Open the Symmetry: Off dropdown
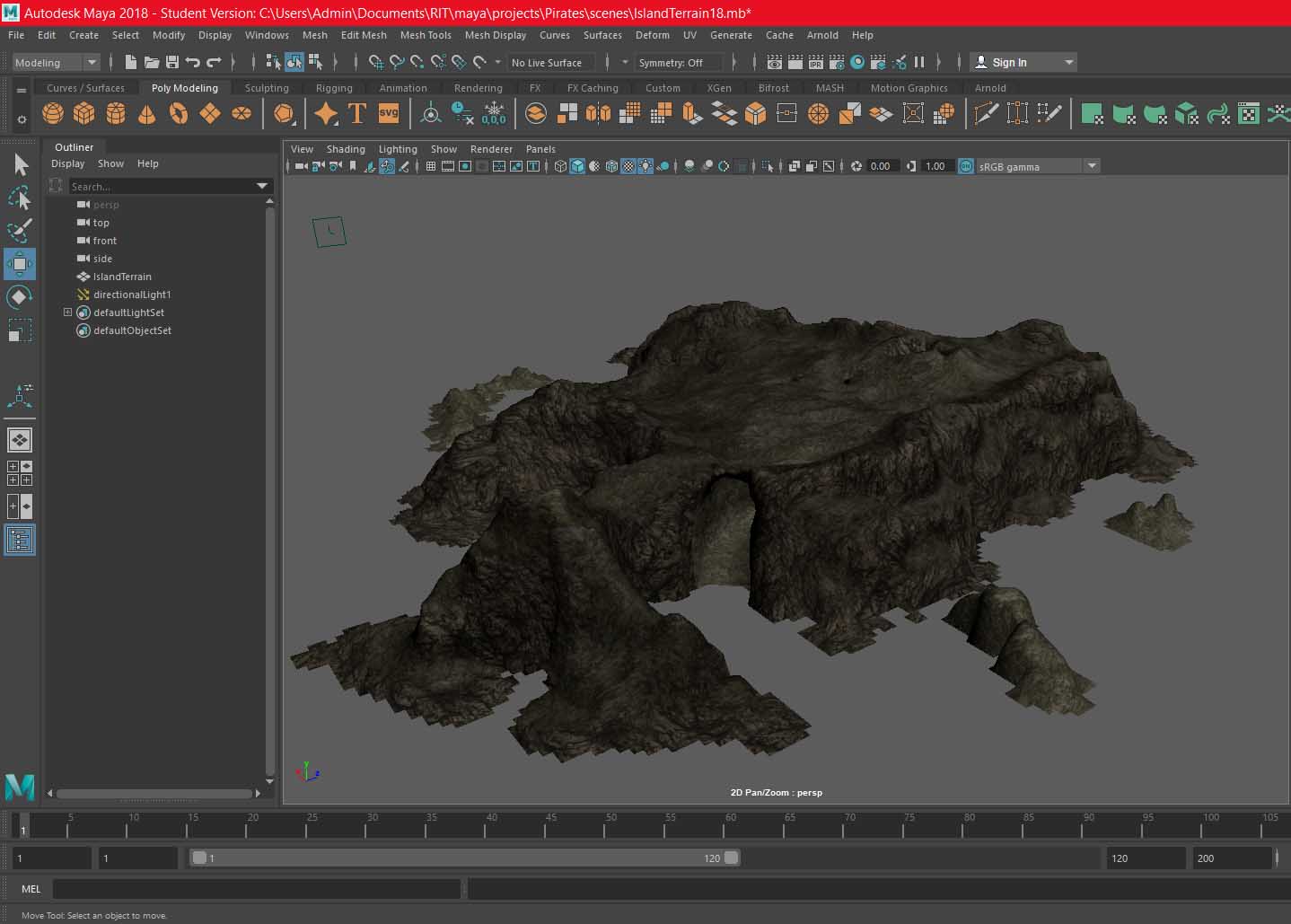The height and width of the screenshot is (924, 1291). (x=680, y=62)
